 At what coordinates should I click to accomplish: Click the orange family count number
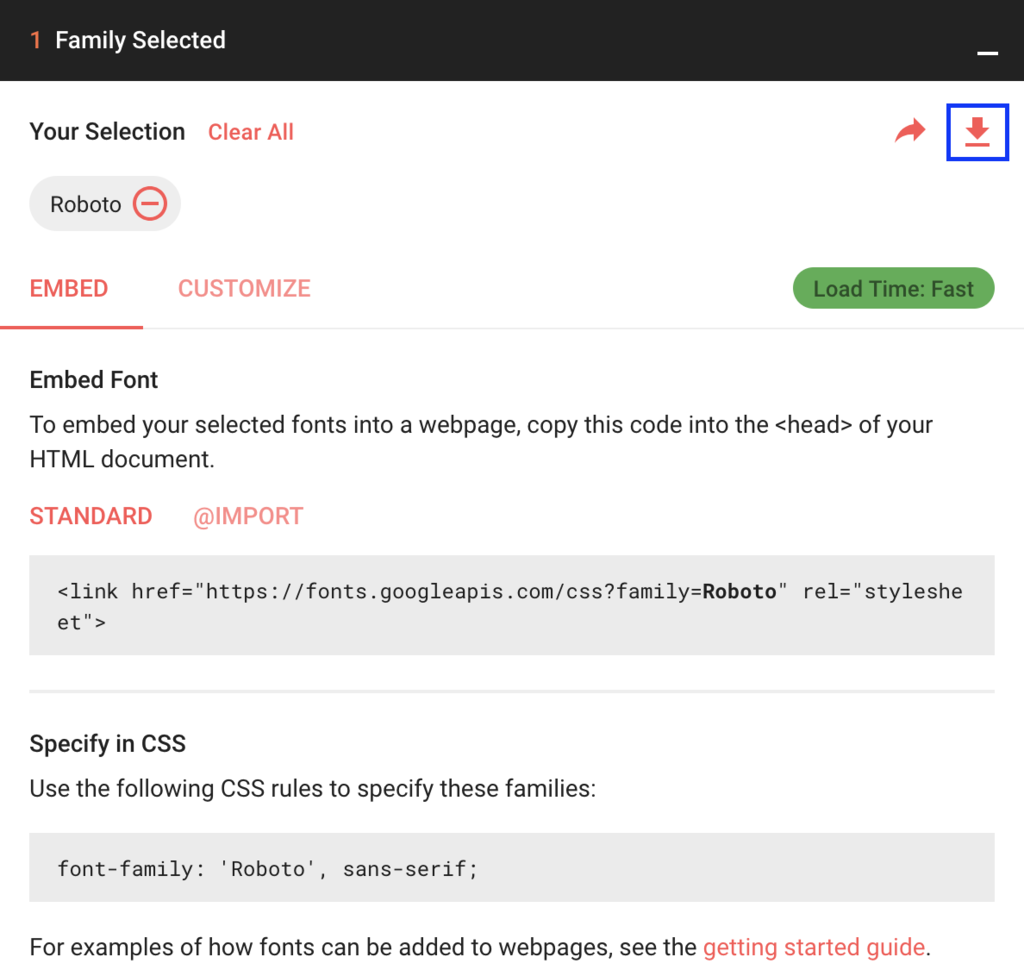[36, 41]
